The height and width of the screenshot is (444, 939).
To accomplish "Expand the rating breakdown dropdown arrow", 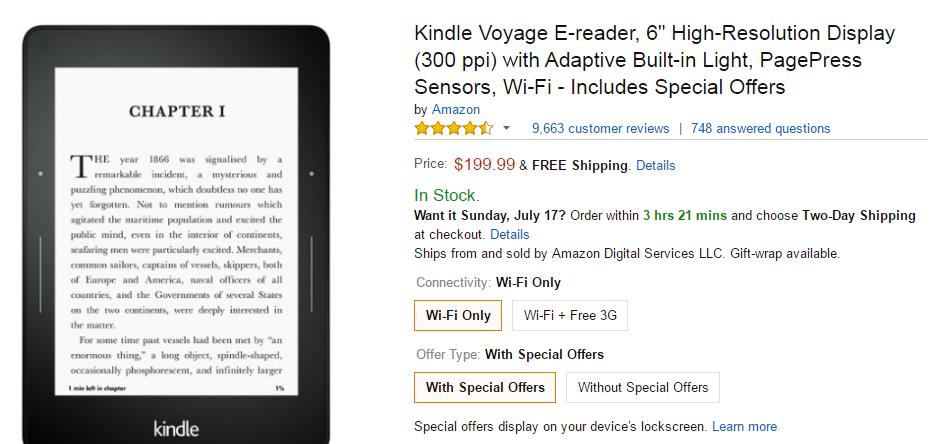I will click(x=506, y=128).
